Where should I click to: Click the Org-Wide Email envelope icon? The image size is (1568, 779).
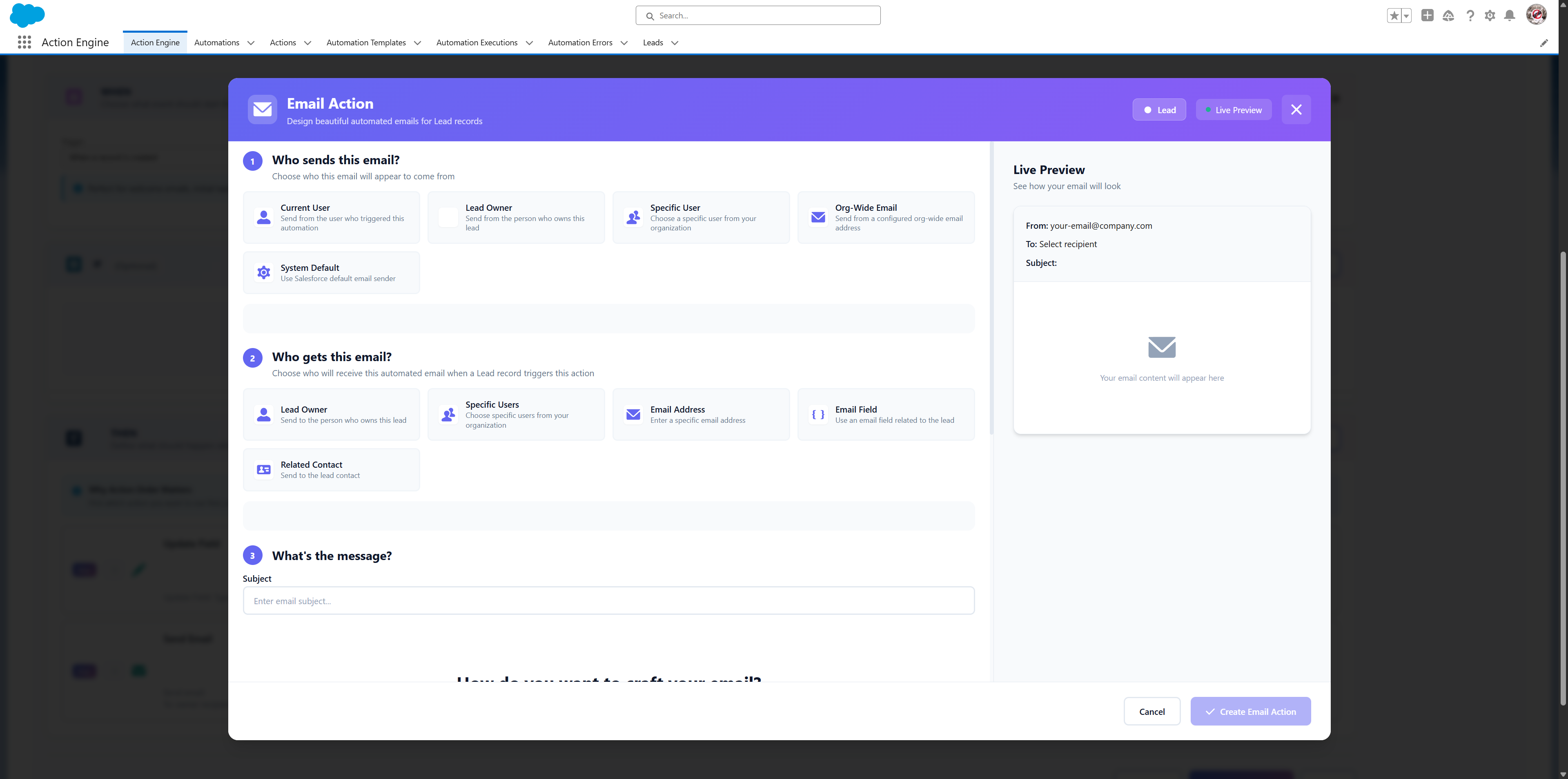pyautogui.click(x=817, y=217)
